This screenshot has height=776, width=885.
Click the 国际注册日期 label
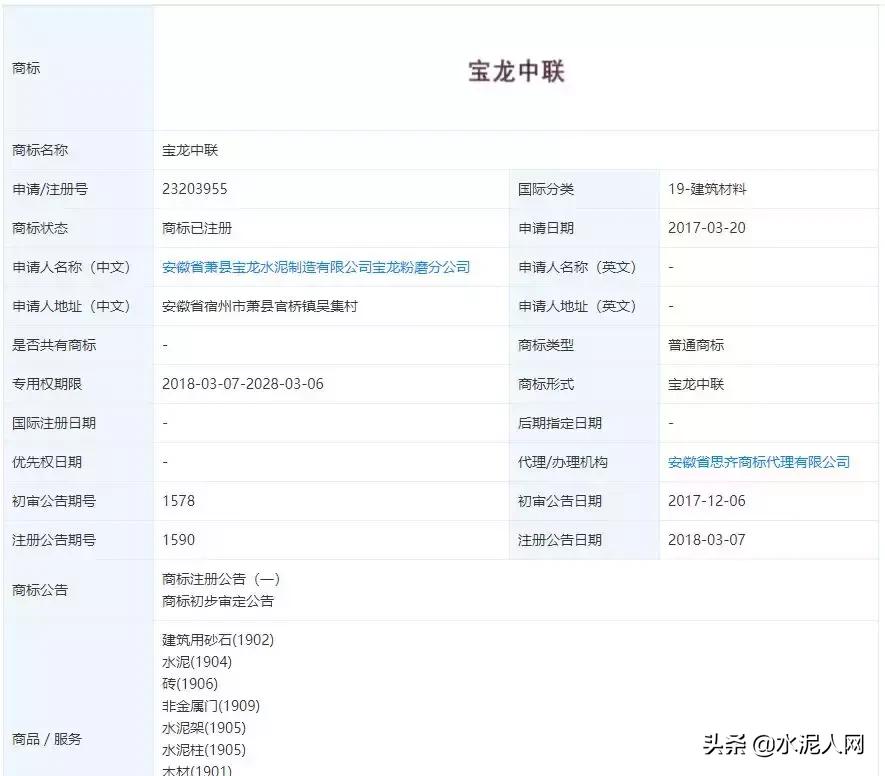click(54, 423)
